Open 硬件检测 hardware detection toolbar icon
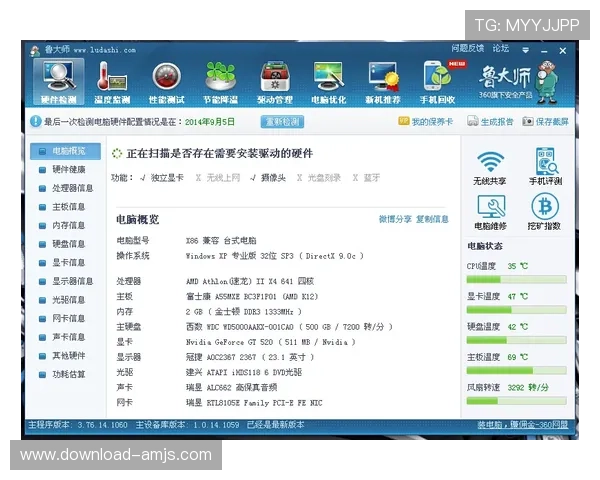Image resolution: width=600 pixels, height=480 pixels. point(59,82)
